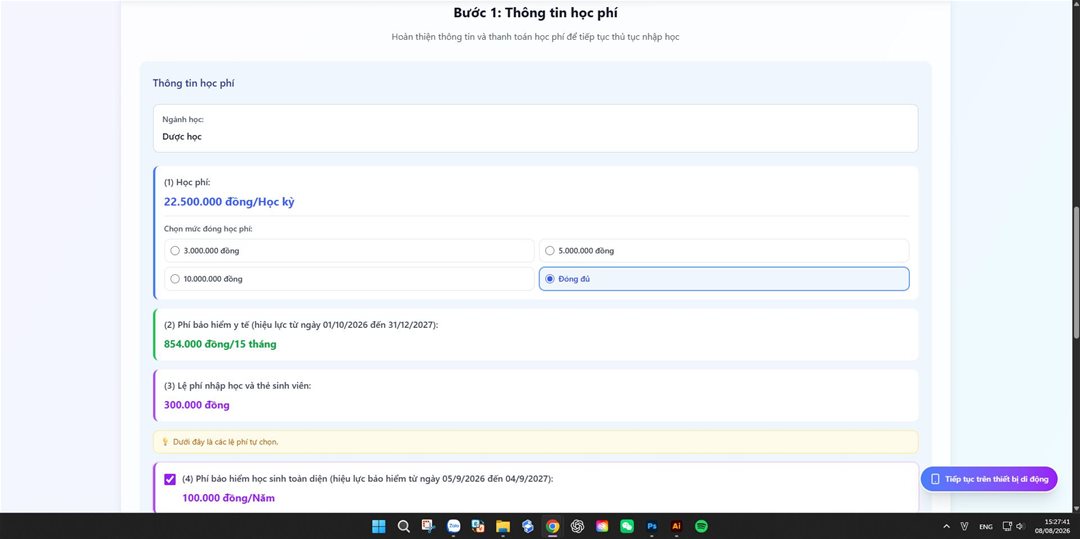Open Zalo from the taskbar
This screenshot has width=1080, height=539.
pos(453,527)
